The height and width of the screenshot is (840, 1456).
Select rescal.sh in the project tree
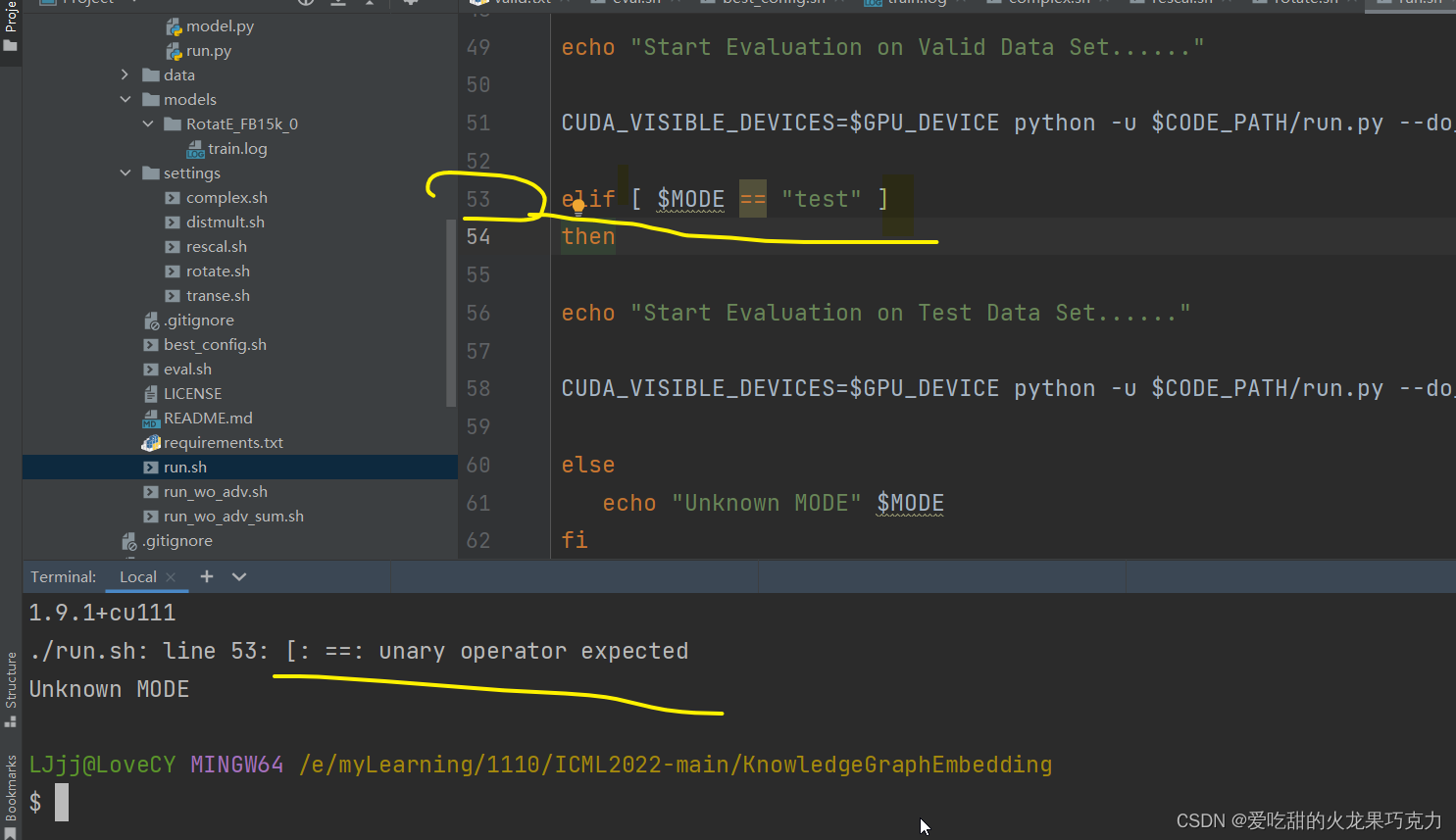pyautogui.click(x=218, y=246)
